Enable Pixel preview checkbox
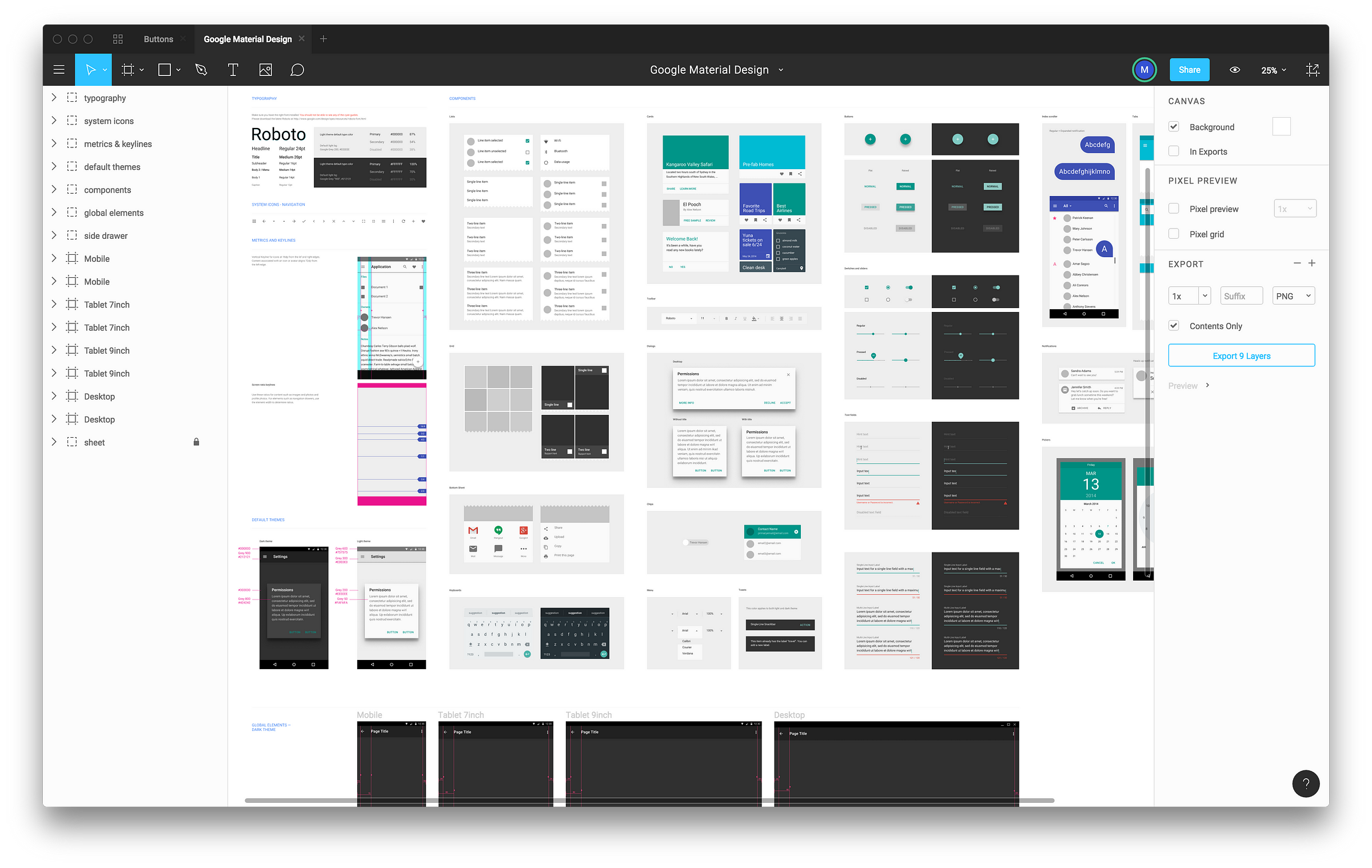Image resolution: width=1372 pixels, height=868 pixels. pyautogui.click(x=1174, y=208)
